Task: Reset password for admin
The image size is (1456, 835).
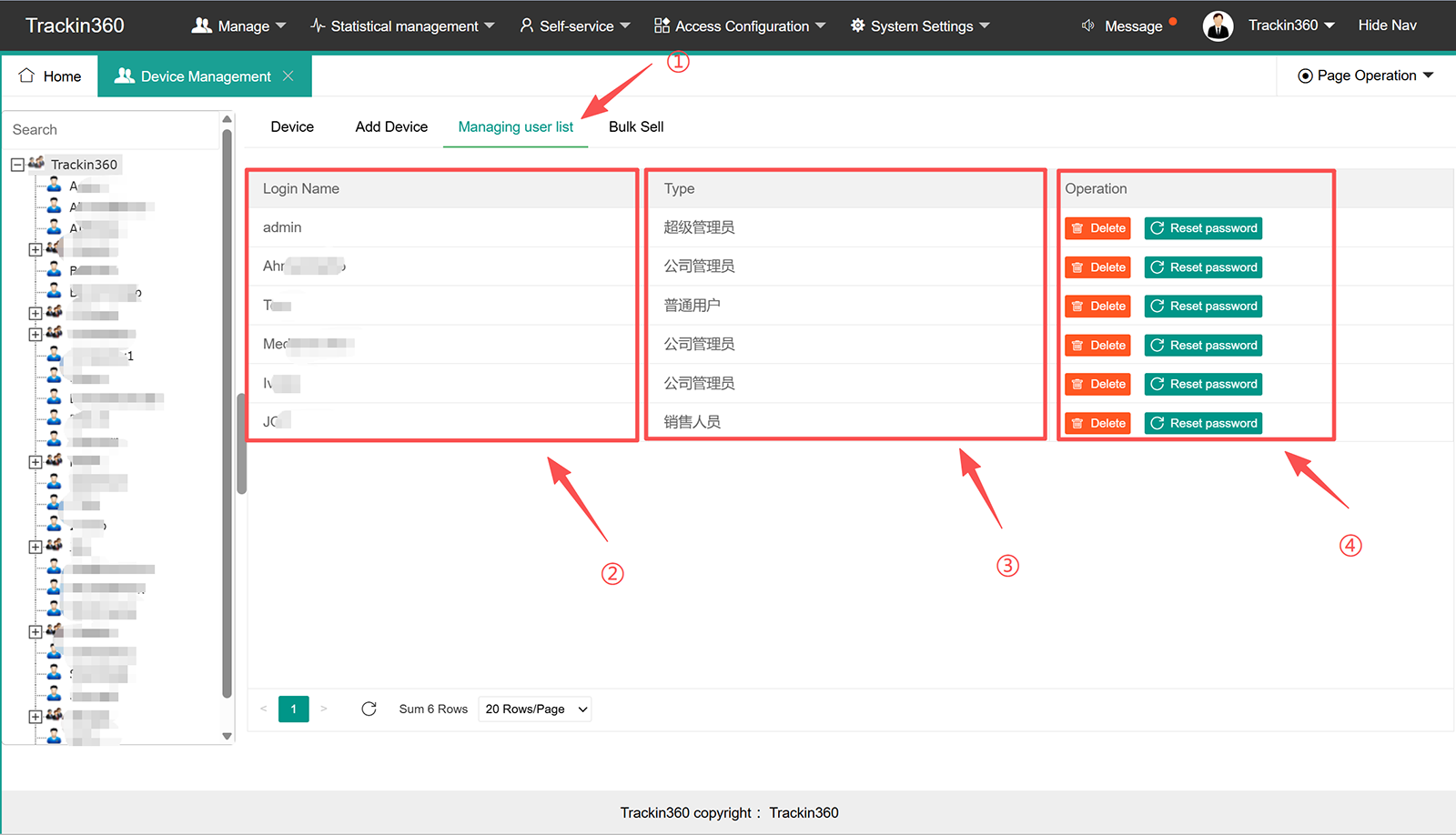Action: (x=1203, y=228)
